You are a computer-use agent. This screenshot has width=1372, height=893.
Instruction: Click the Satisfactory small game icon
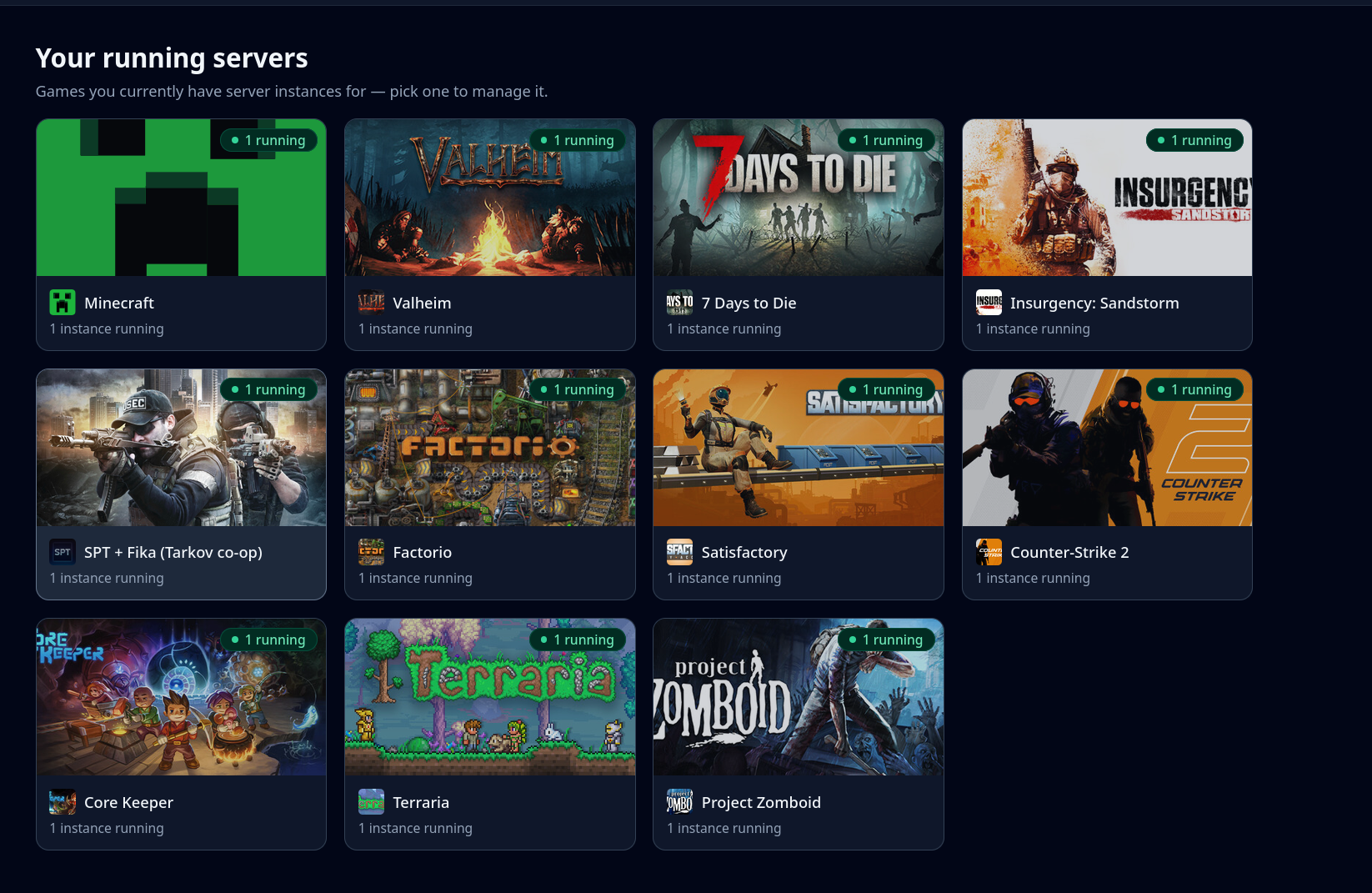click(x=679, y=551)
